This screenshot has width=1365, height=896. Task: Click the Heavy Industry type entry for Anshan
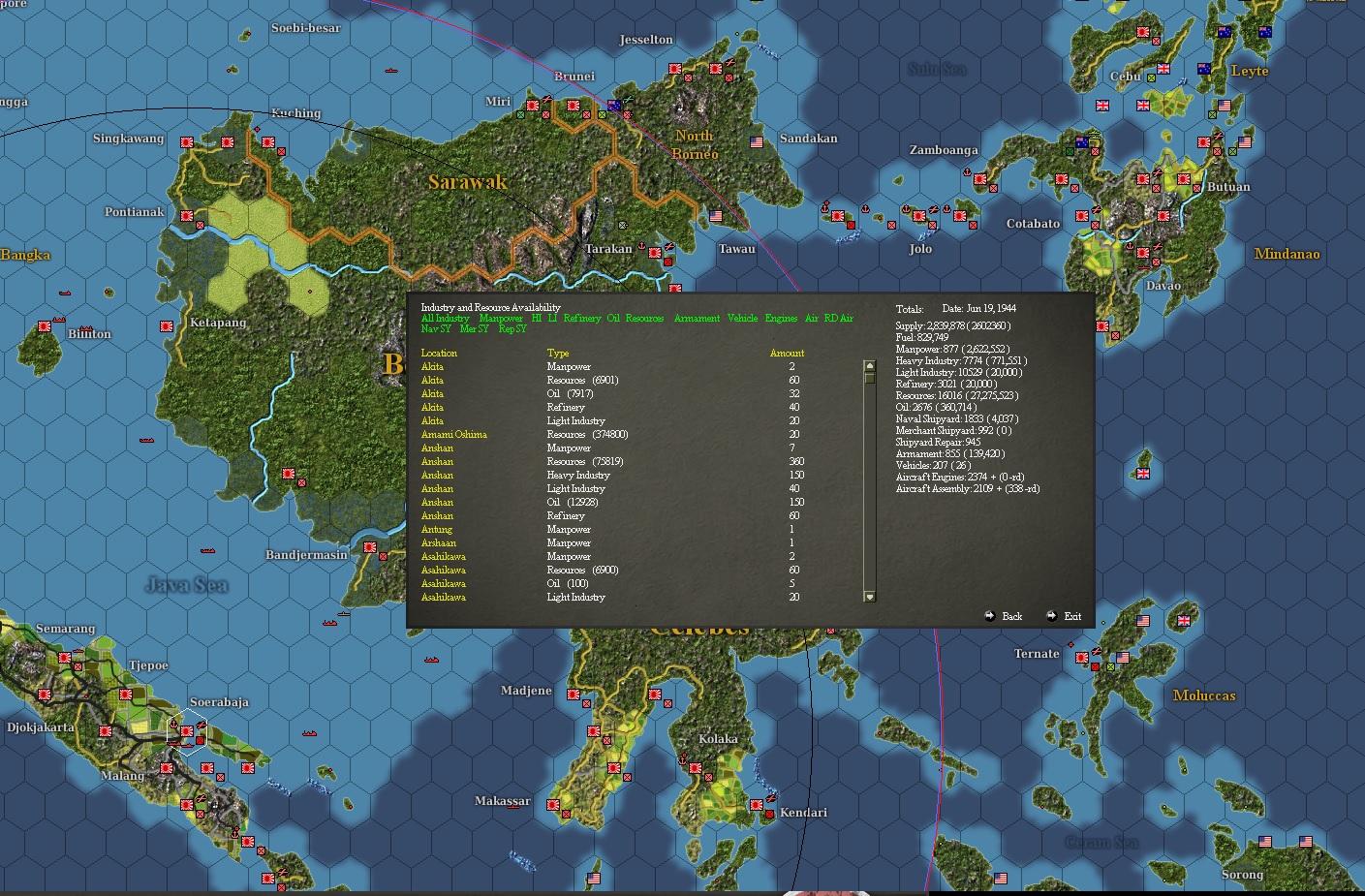[578, 475]
